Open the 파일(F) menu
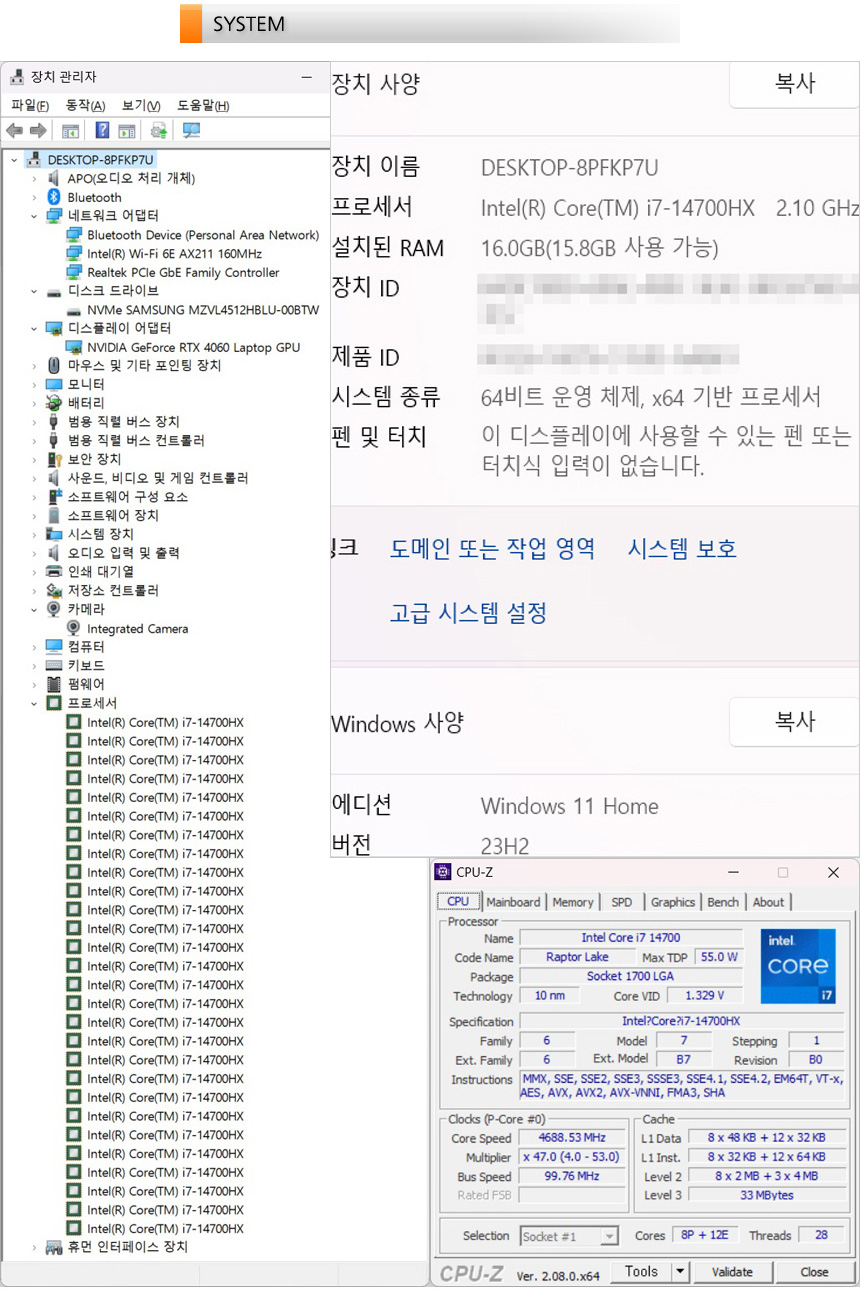This screenshot has height=1291, width=860. tap(30, 105)
